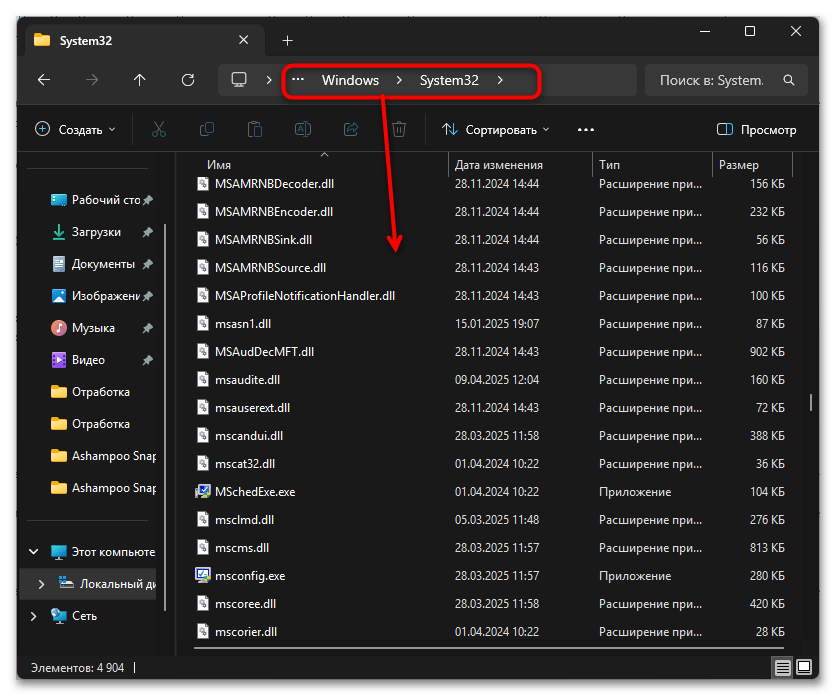Toggle the Просмотр preview pane
This screenshot has height=696, width=836.
pyautogui.click(x=756, y=130)
